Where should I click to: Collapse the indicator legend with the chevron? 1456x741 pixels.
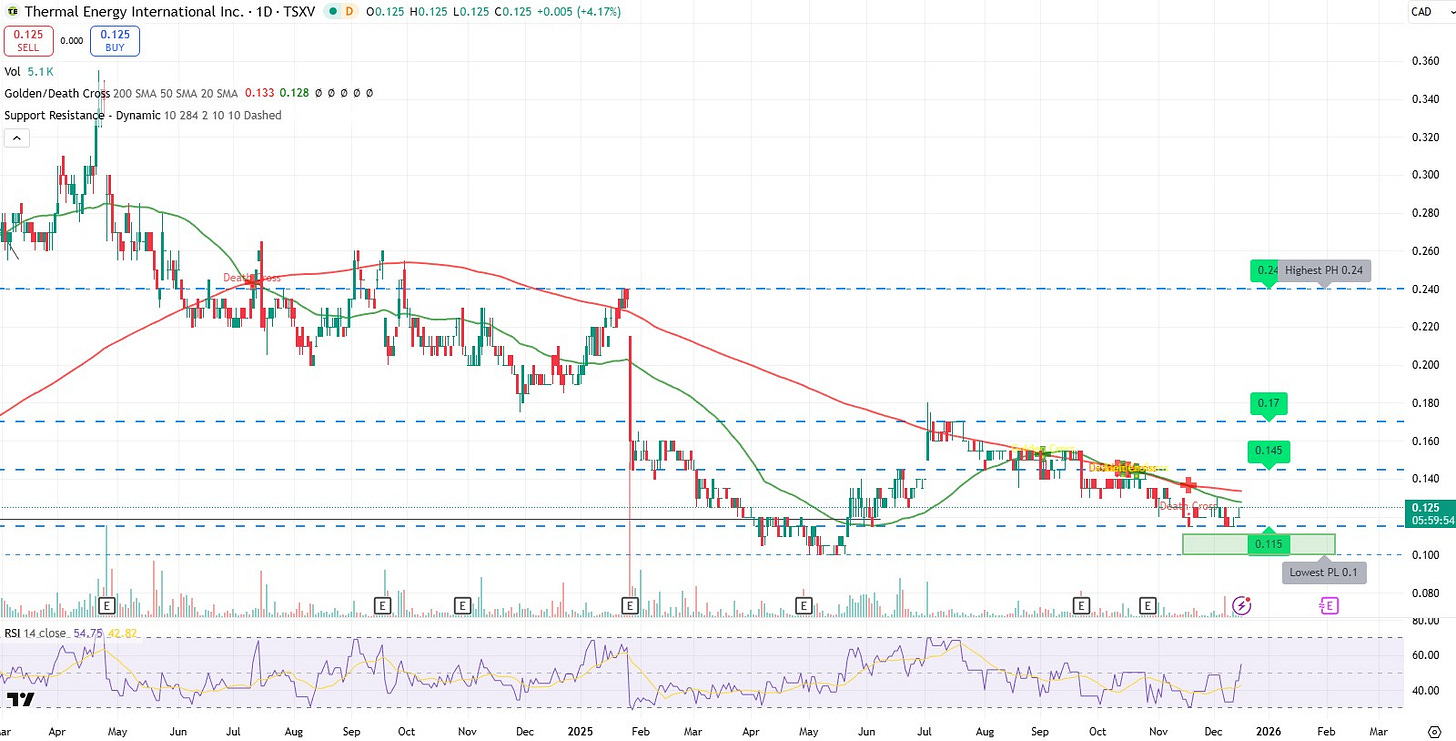(x=16, y=139)
